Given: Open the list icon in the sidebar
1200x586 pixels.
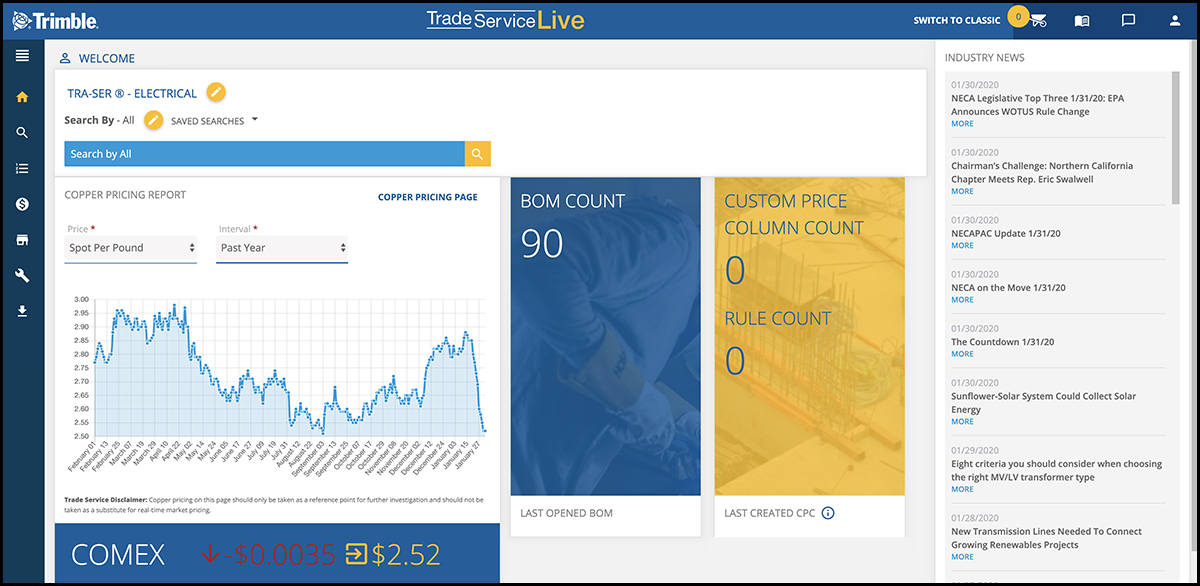Looking at the screenshot, I should [x=22, y=168].
